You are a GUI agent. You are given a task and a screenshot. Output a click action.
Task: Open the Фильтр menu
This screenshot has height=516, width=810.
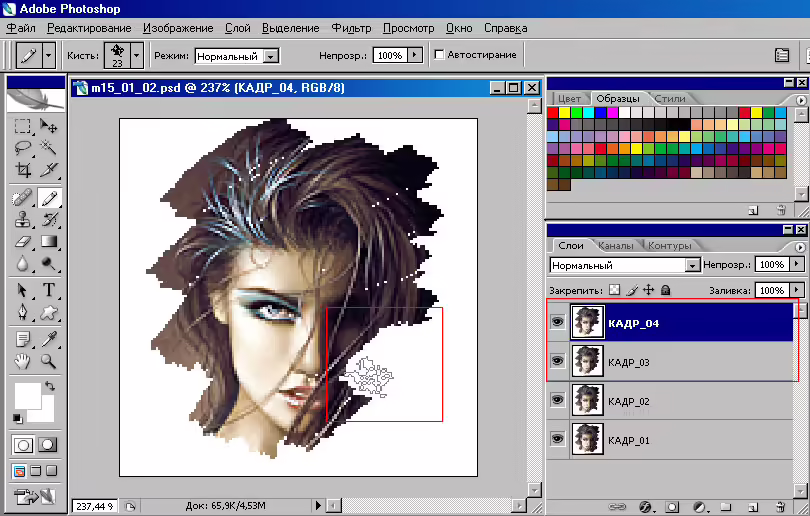click(351, 28)
